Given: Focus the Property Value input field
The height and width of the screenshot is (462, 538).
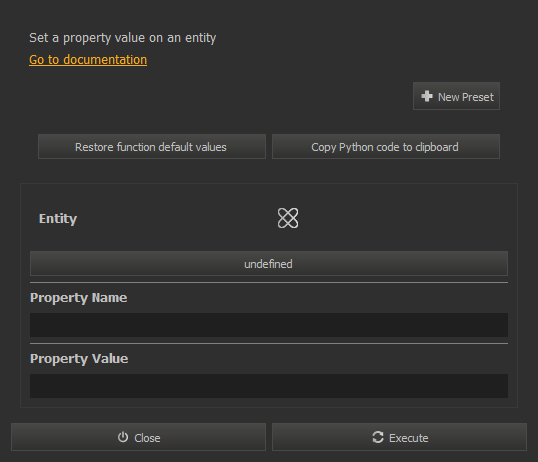Looking at the screenshot, I should click(269, 386).
